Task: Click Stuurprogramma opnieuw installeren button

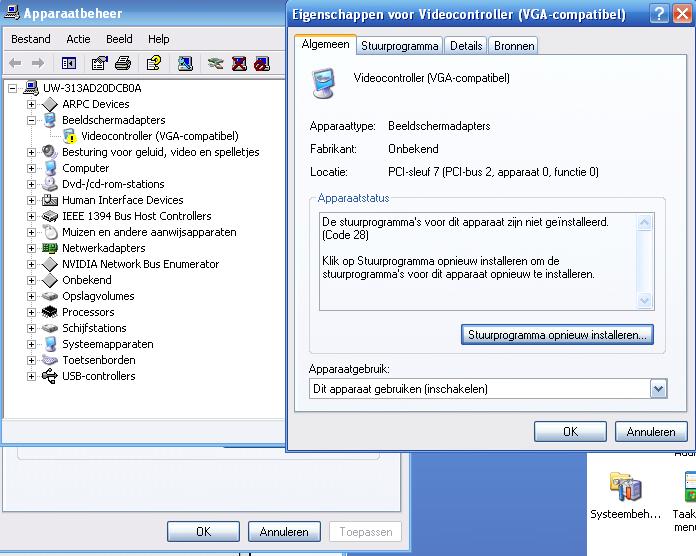Action: pyautogui.click(x=557, y=335)
